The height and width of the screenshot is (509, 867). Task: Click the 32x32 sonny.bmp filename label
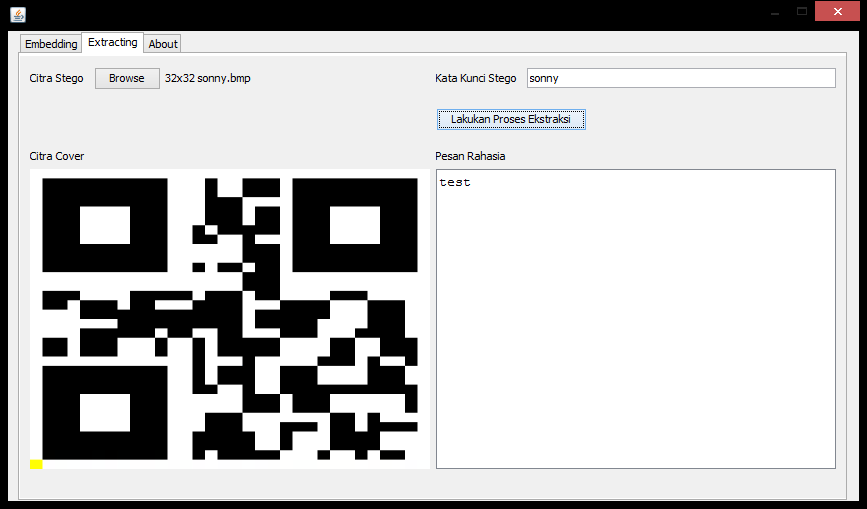coord(208,79)
